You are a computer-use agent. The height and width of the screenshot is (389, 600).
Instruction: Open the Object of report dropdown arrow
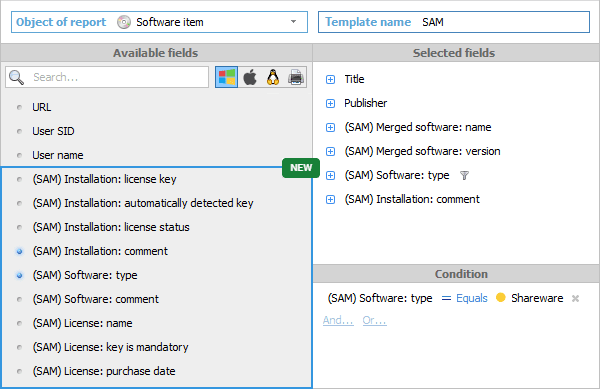point(293,22)
